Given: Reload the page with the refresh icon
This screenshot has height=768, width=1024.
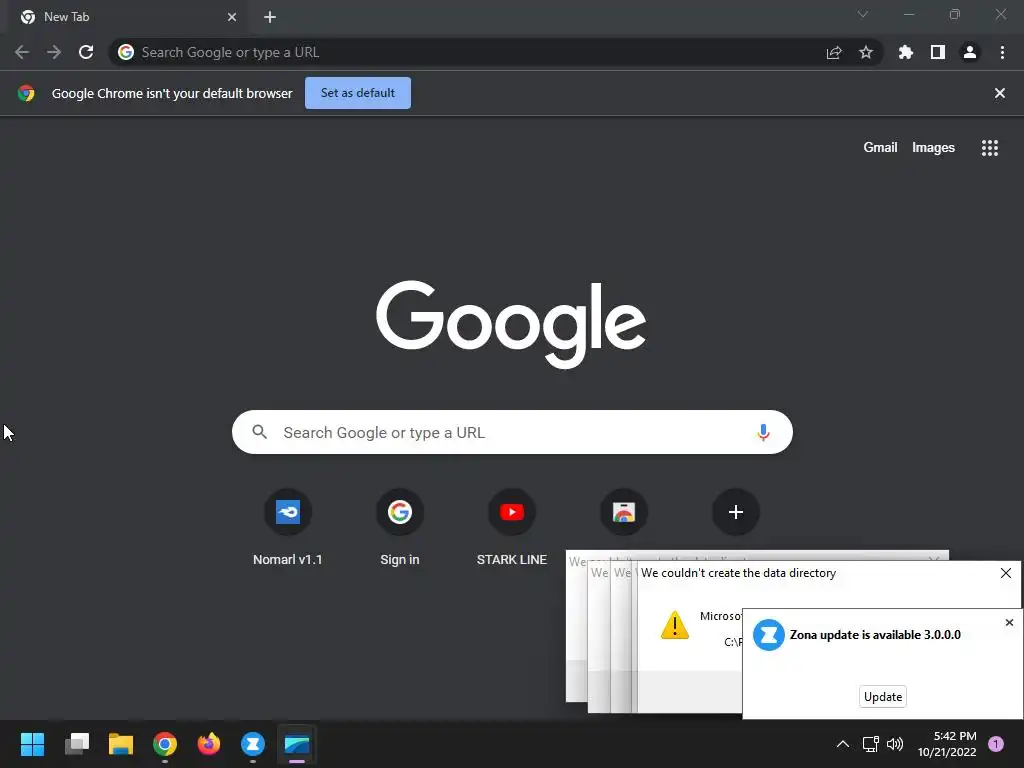Looking at the screenshot, I should coord(86,52).
